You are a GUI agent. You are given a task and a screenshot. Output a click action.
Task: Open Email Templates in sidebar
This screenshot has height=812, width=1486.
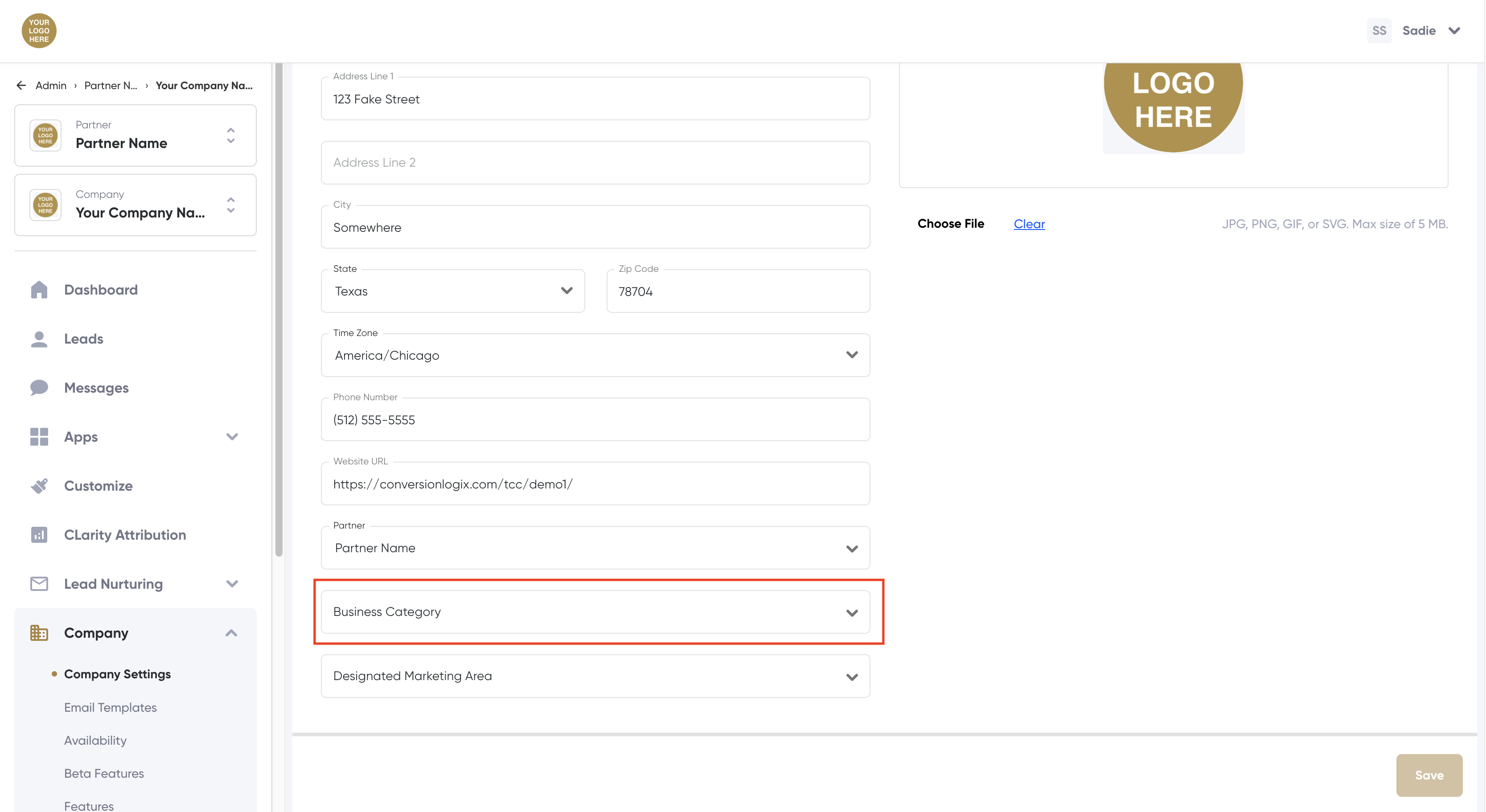[110, 707]
